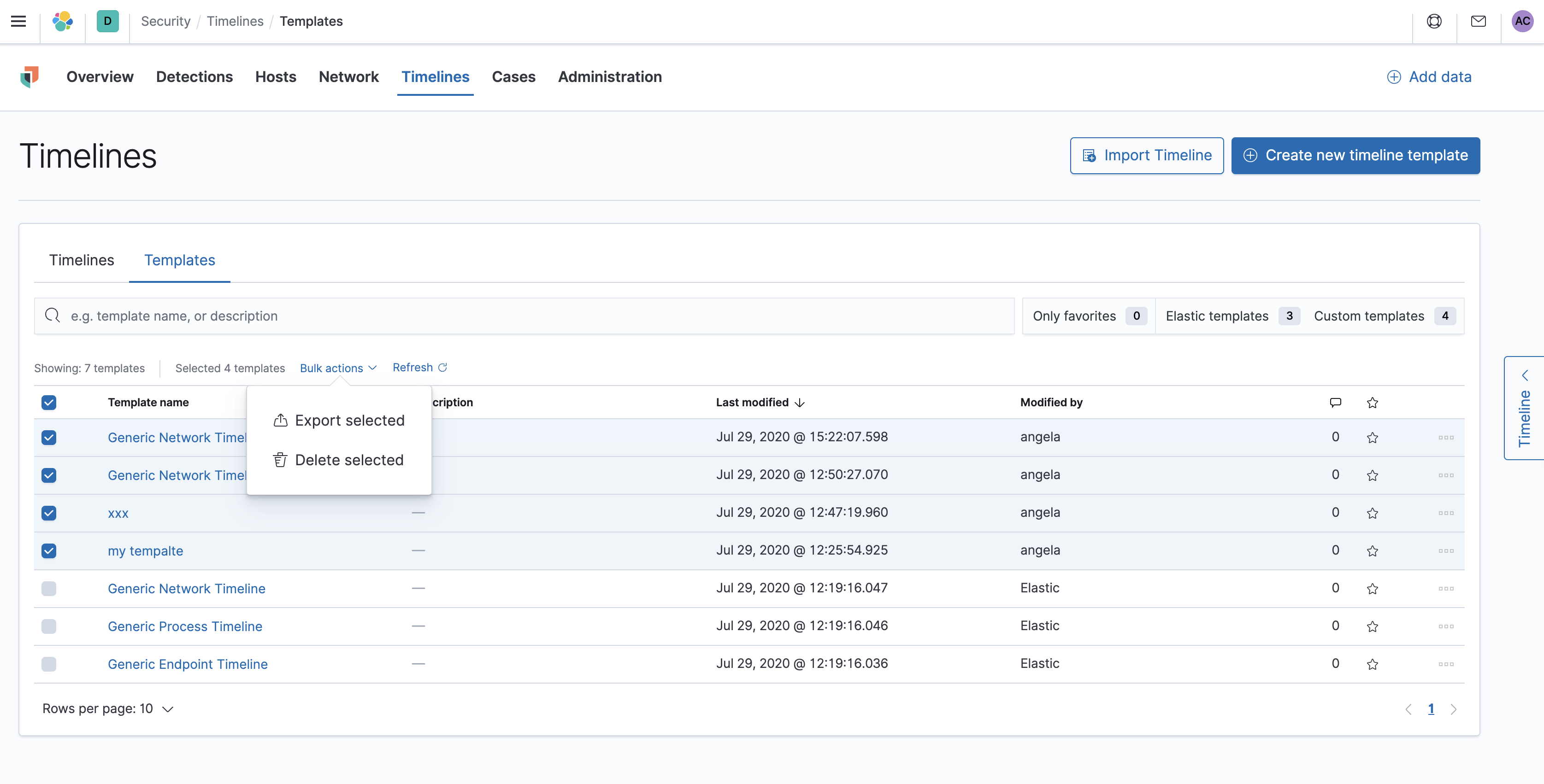Screen dimensions: 1544x784
Task: Click Create new timeline template button
Action: (1355, 156)
